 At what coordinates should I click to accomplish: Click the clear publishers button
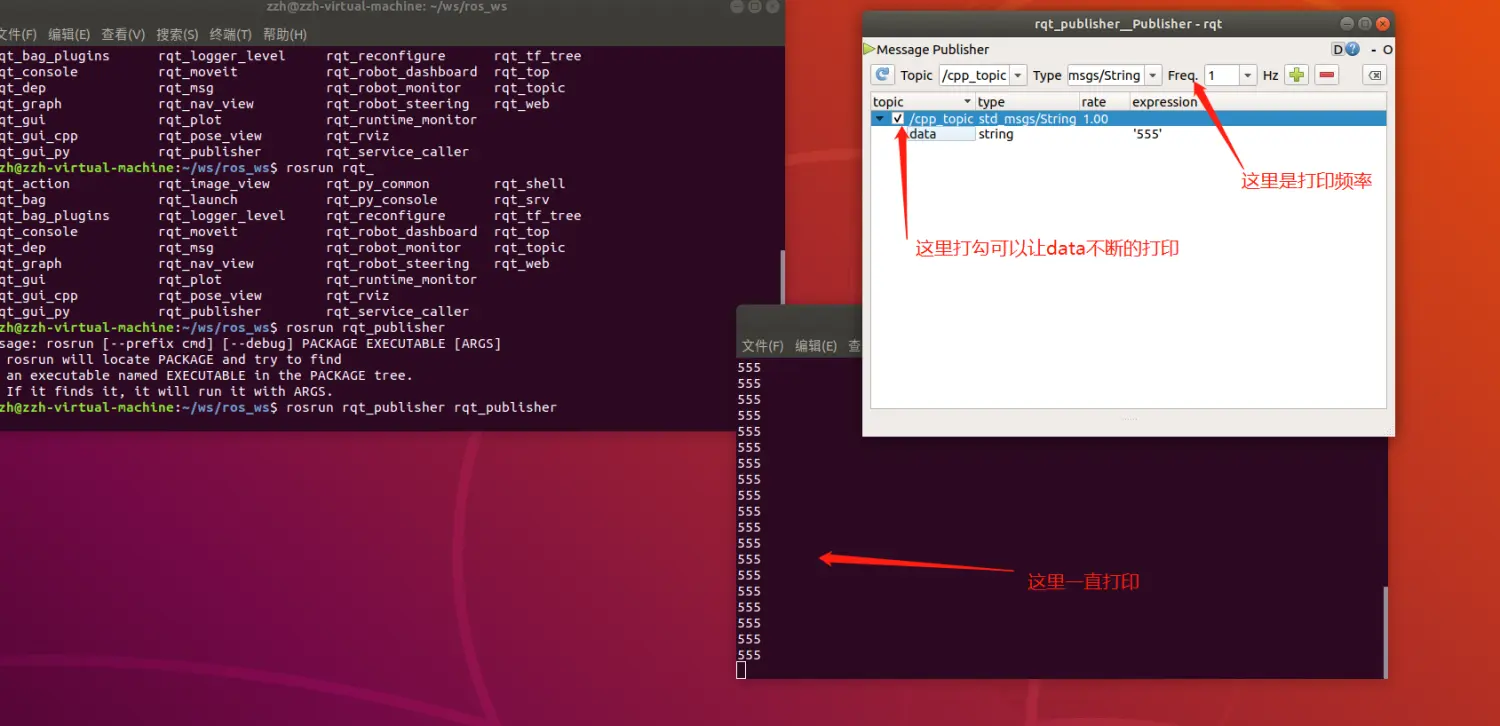click(1375, 75)
